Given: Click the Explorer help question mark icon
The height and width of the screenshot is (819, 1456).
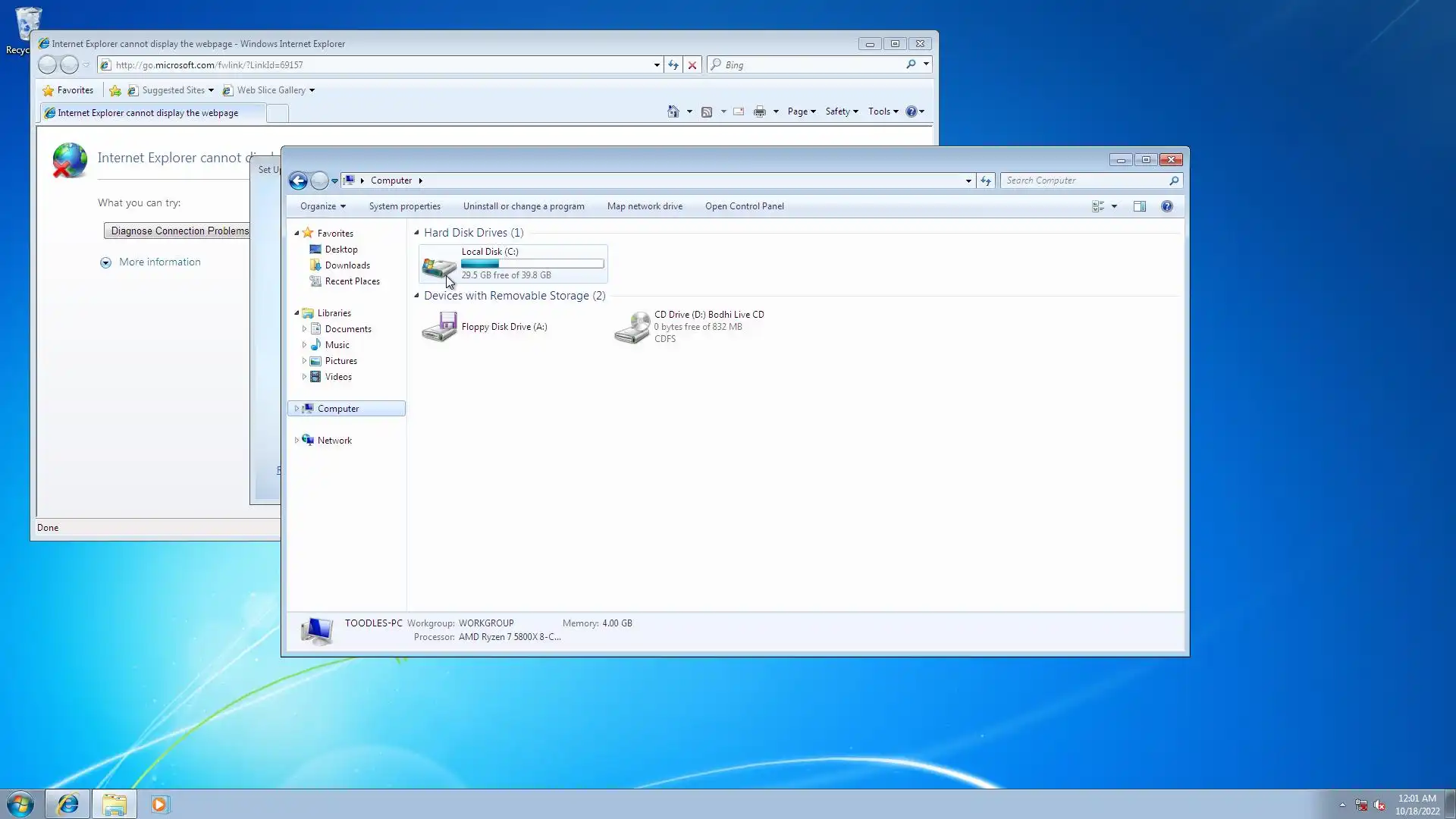Looking at the screenshot, I should 1166,206.
